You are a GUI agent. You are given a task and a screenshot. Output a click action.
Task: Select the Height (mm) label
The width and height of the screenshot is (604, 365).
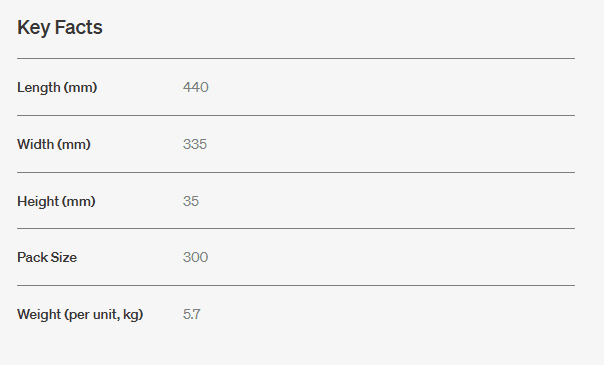(56, 201)
